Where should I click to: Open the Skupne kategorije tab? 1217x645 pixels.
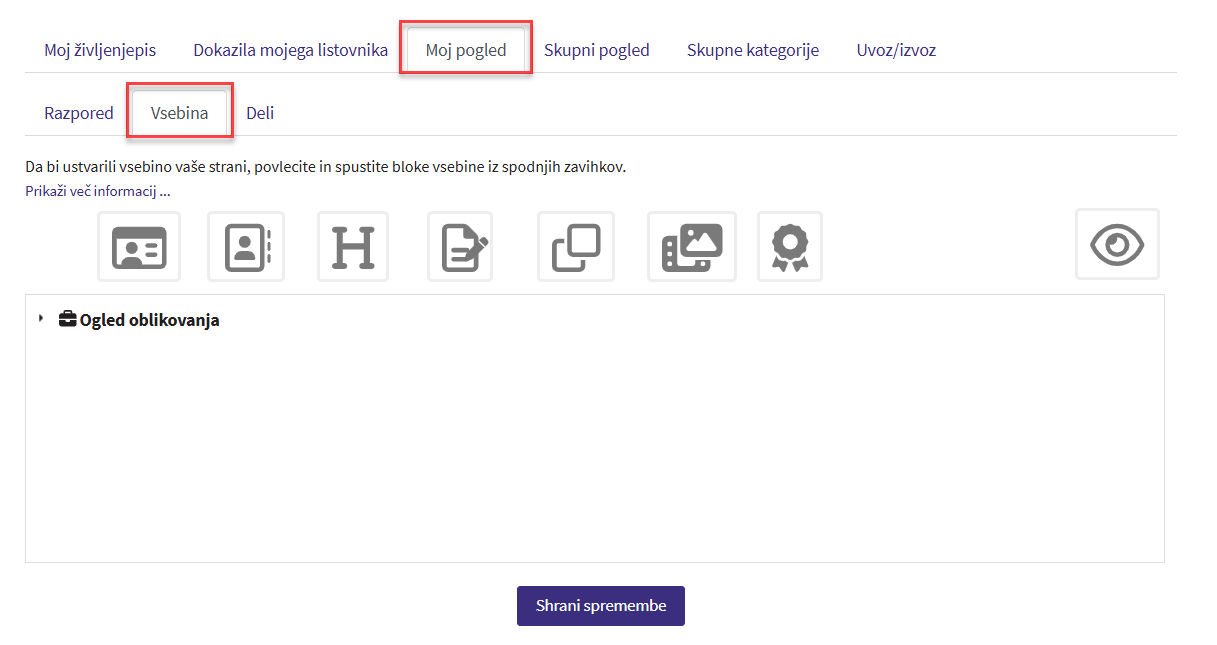(x=752, y=50)
